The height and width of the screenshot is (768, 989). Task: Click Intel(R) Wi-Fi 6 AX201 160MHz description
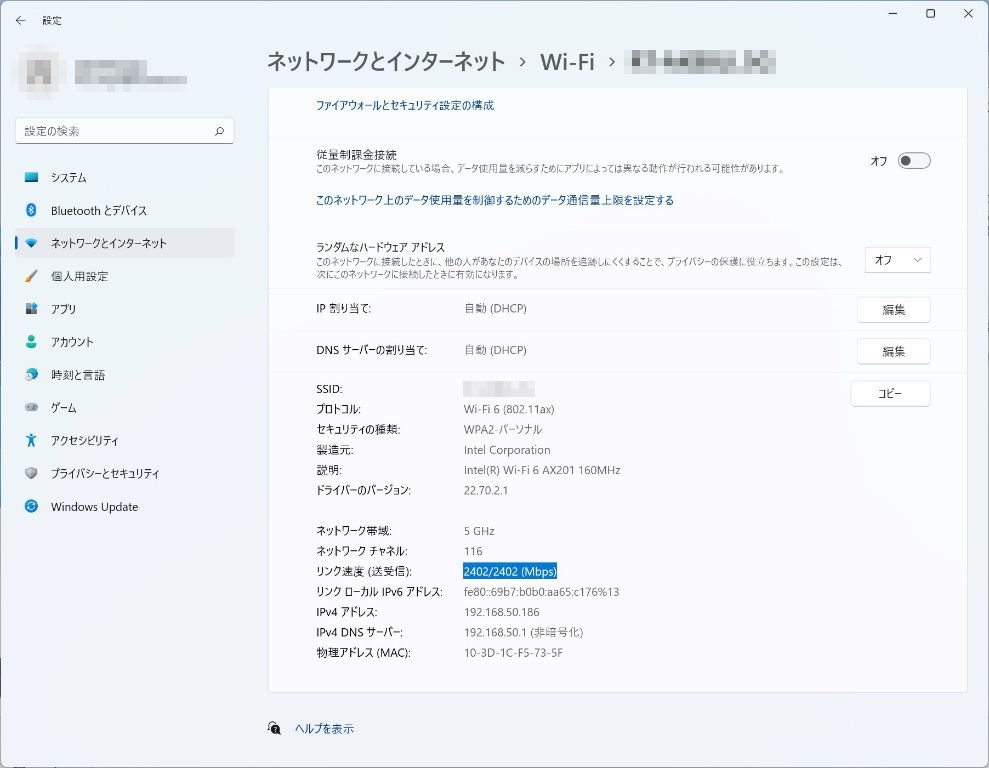(542, 470)
